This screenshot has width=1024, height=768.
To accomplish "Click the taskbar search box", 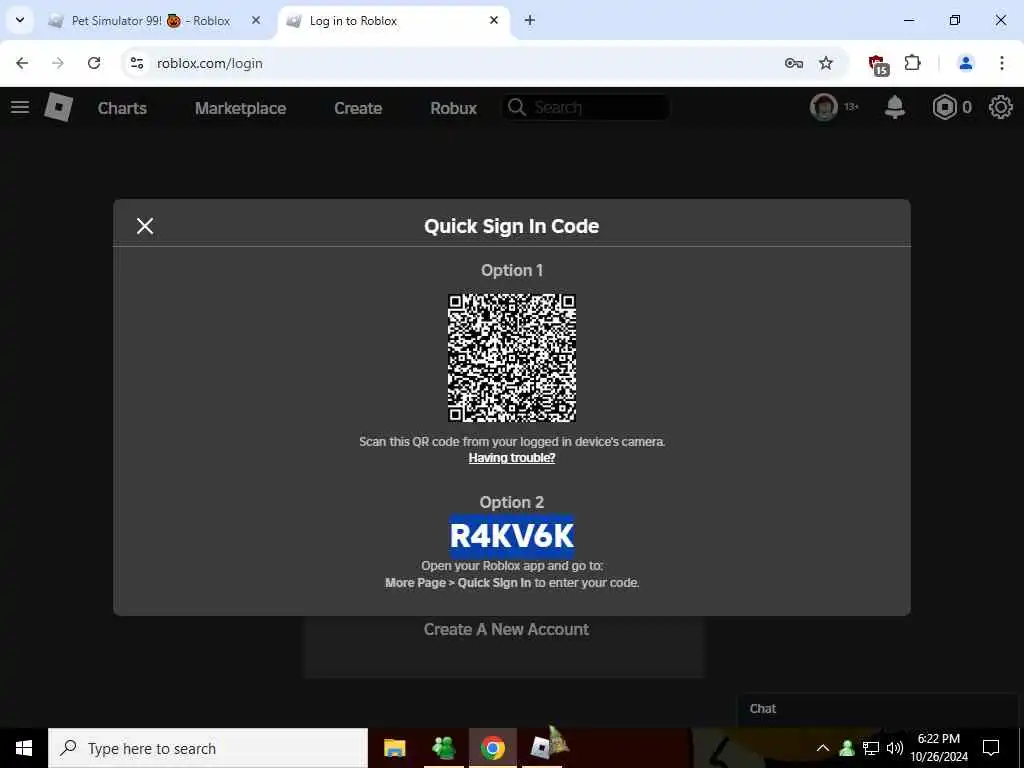I will tap(208, 748).
